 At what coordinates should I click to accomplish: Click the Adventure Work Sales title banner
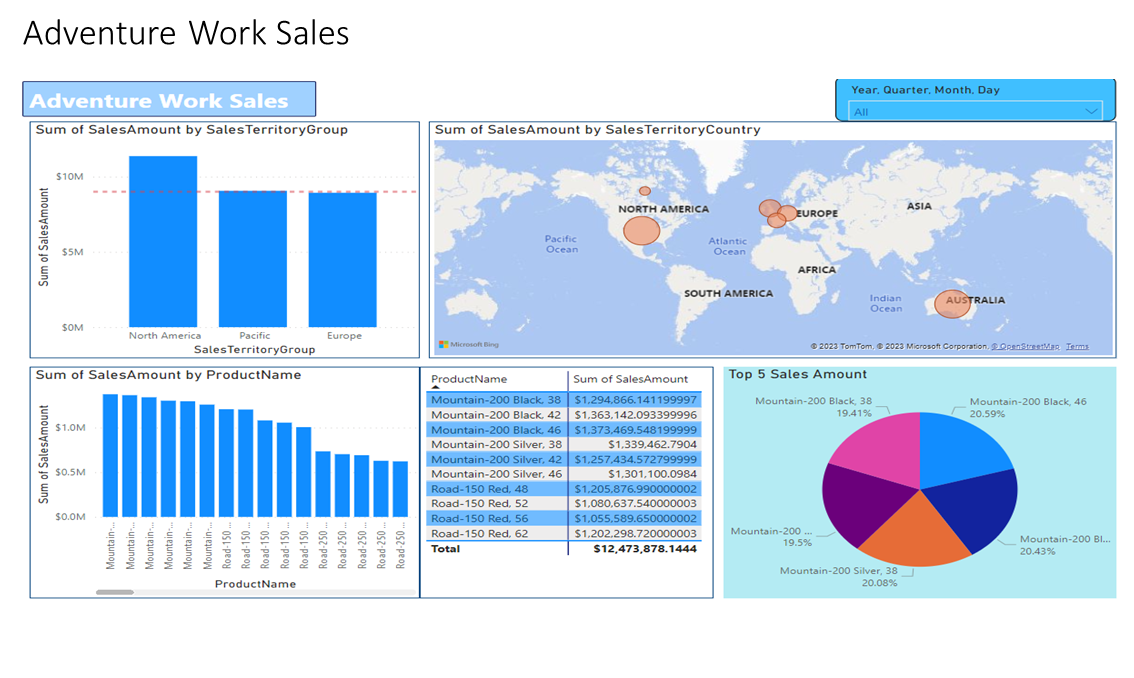[169, 100]
